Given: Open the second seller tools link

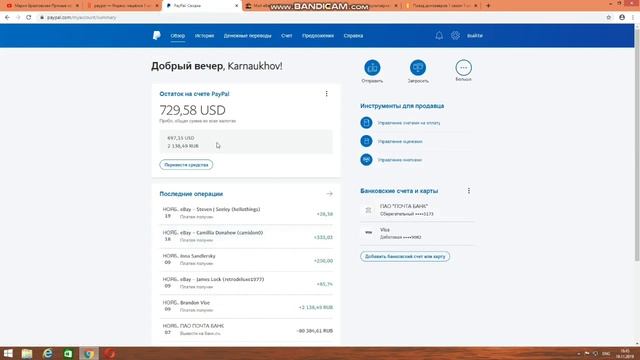Looking at the screenshot, I should (x=400, y=141).
